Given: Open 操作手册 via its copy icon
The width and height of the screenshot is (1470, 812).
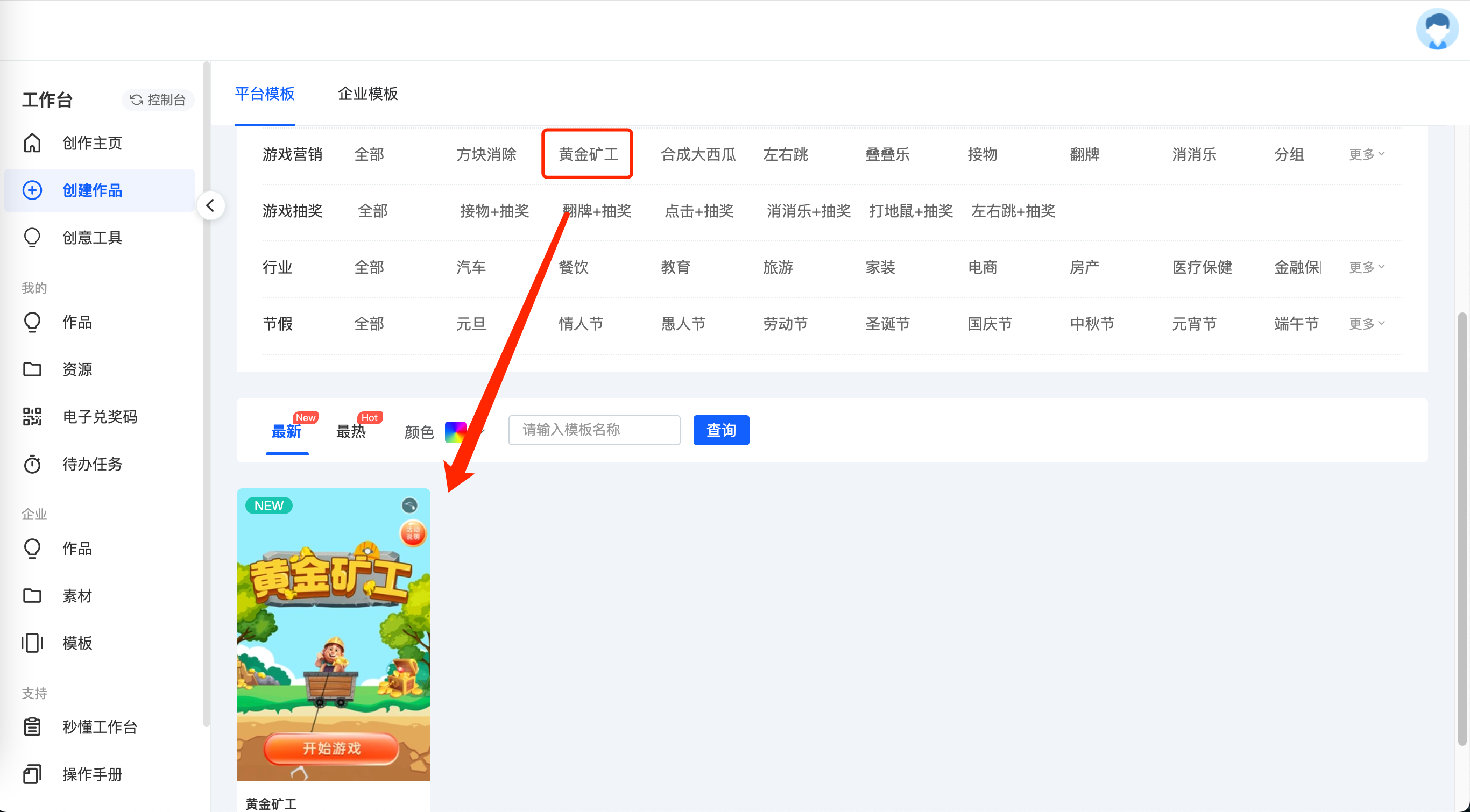Looking at the screenshot, I should coord(32,774).
